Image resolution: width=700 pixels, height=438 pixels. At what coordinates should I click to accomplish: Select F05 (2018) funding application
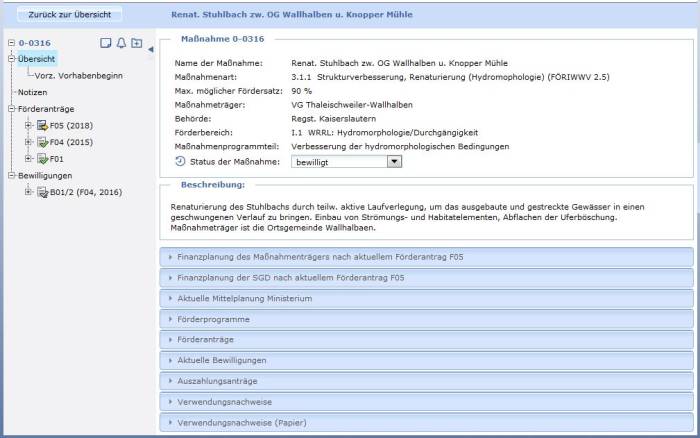pyautogui.click(x=71, y=125)
